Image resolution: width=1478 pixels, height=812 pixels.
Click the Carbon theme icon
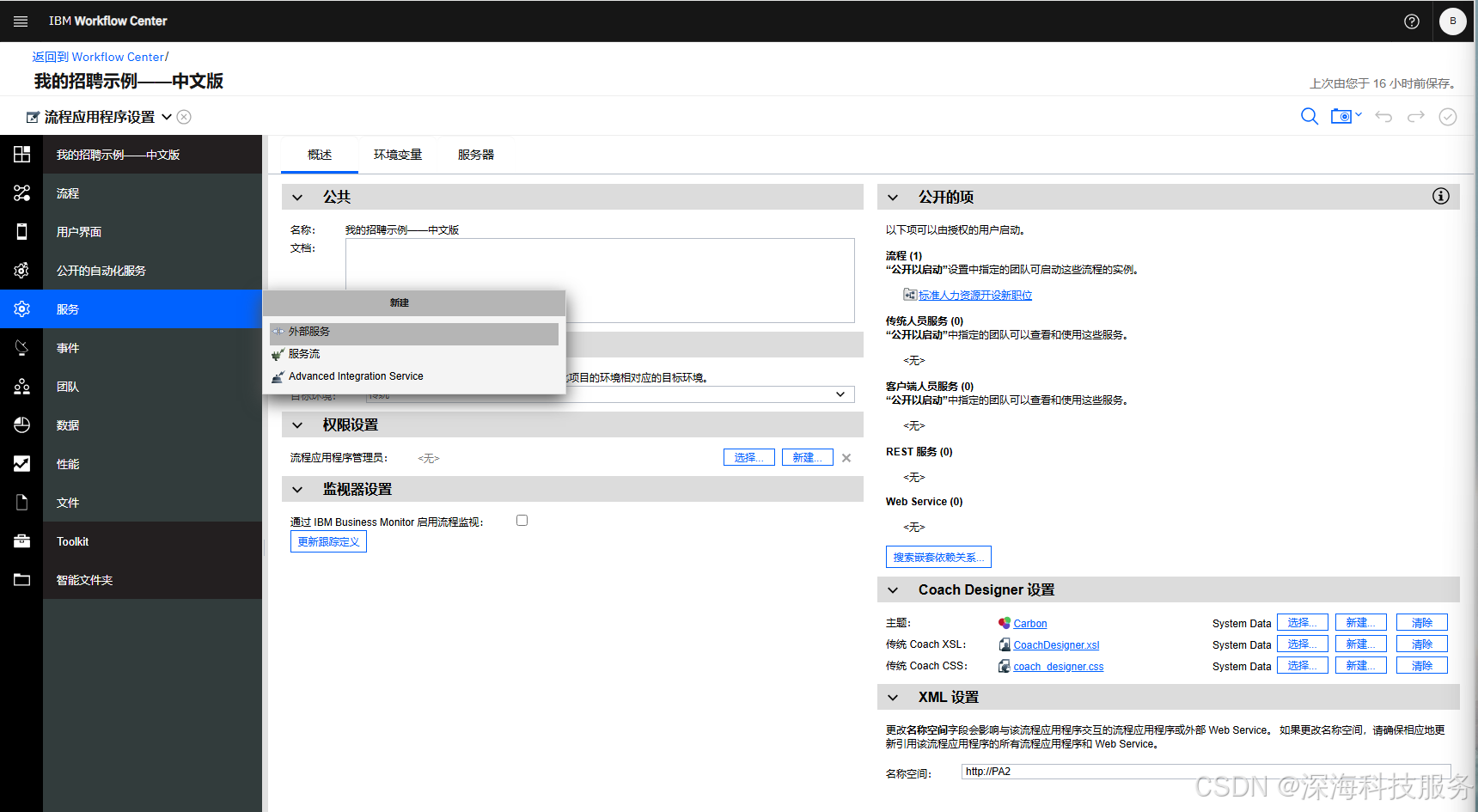[1004, 623]
